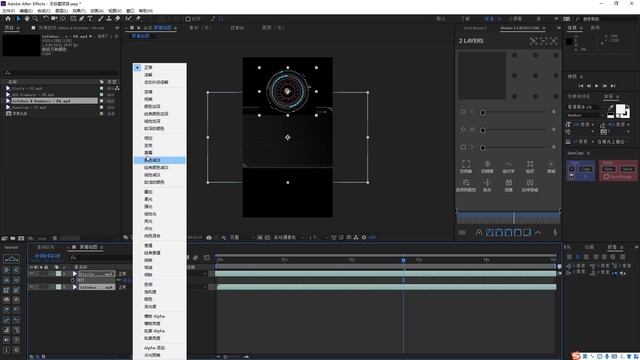This screenshot has width=640, height=360.
Task: Choose 模板 Alpha blend mode
Action: [x=160, y=316]
